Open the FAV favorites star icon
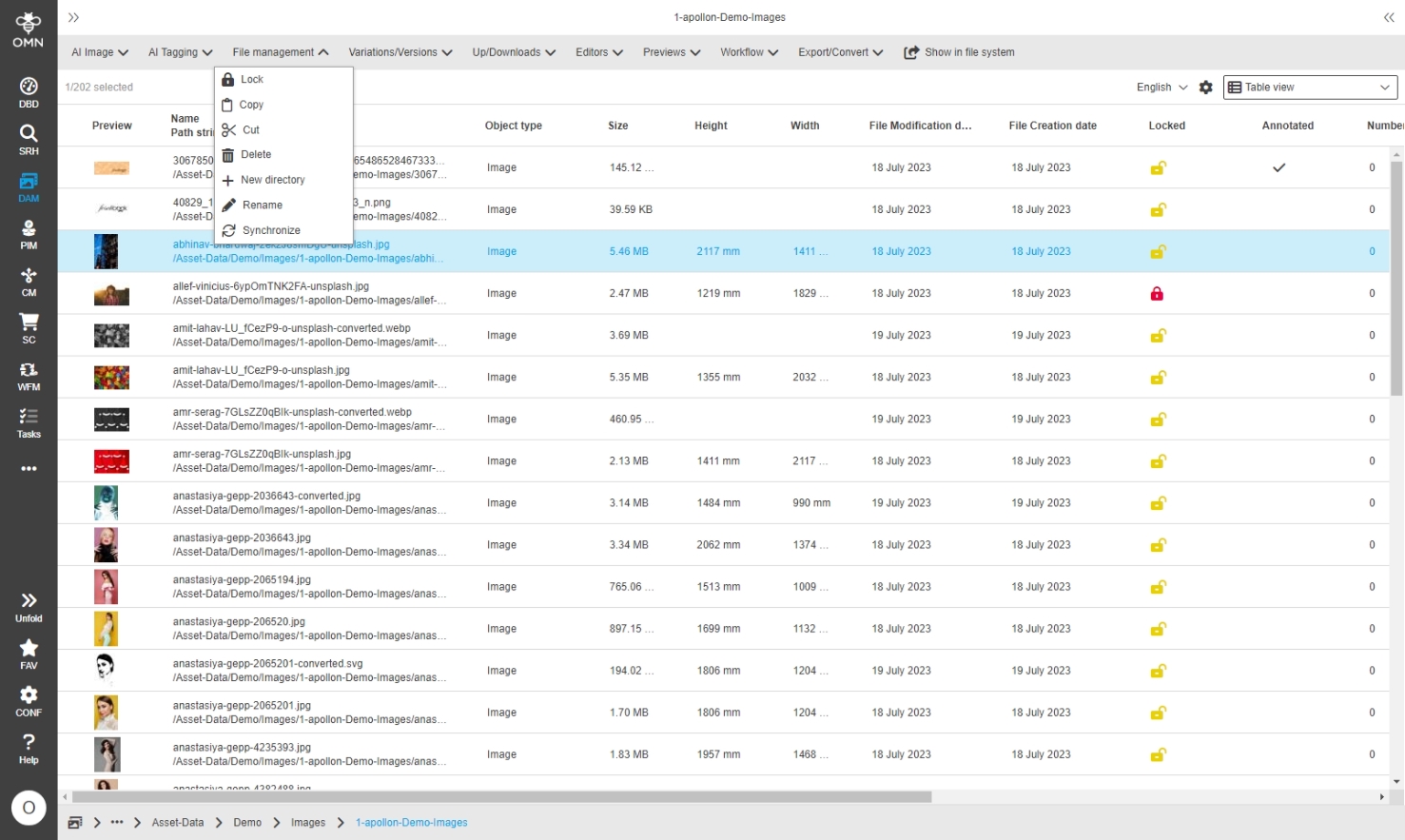Viewport: 1405px width, 840px height. (29, 654)
